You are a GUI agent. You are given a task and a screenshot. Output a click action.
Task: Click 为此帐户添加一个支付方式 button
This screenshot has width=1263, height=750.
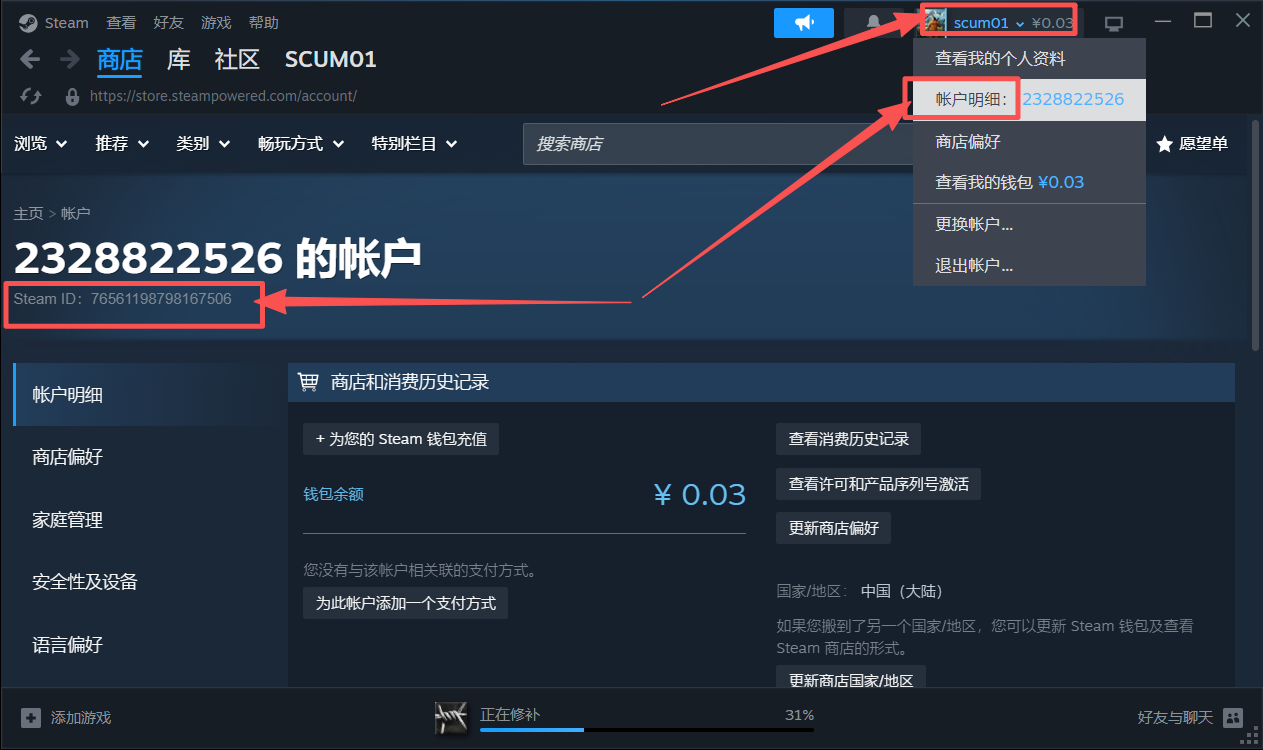405,603
